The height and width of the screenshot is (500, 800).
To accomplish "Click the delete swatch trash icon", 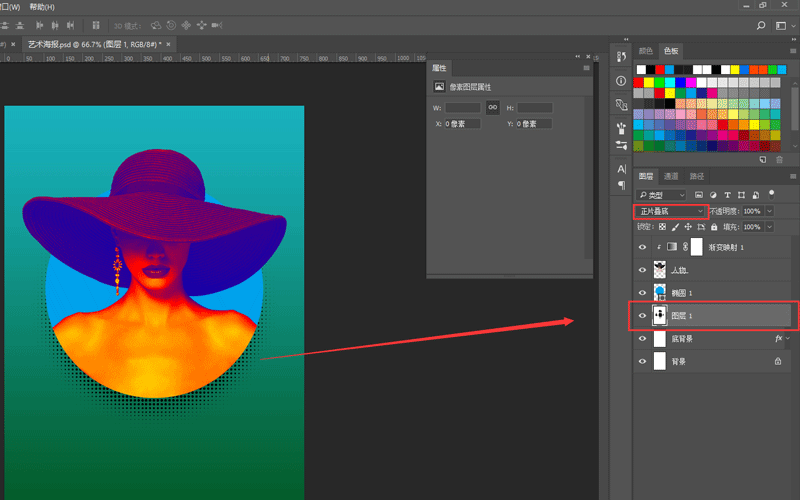I will 780,160.
